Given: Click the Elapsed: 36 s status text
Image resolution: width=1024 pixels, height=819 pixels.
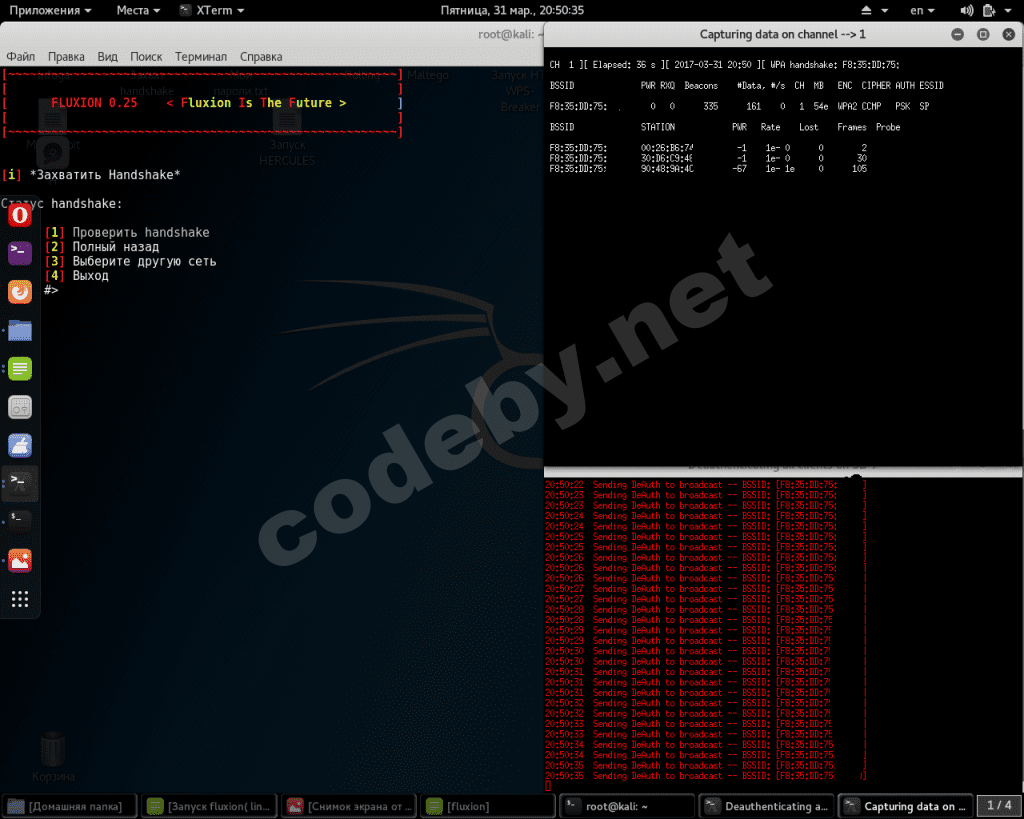Looking at the screenshot, I should tap(624, 65).
